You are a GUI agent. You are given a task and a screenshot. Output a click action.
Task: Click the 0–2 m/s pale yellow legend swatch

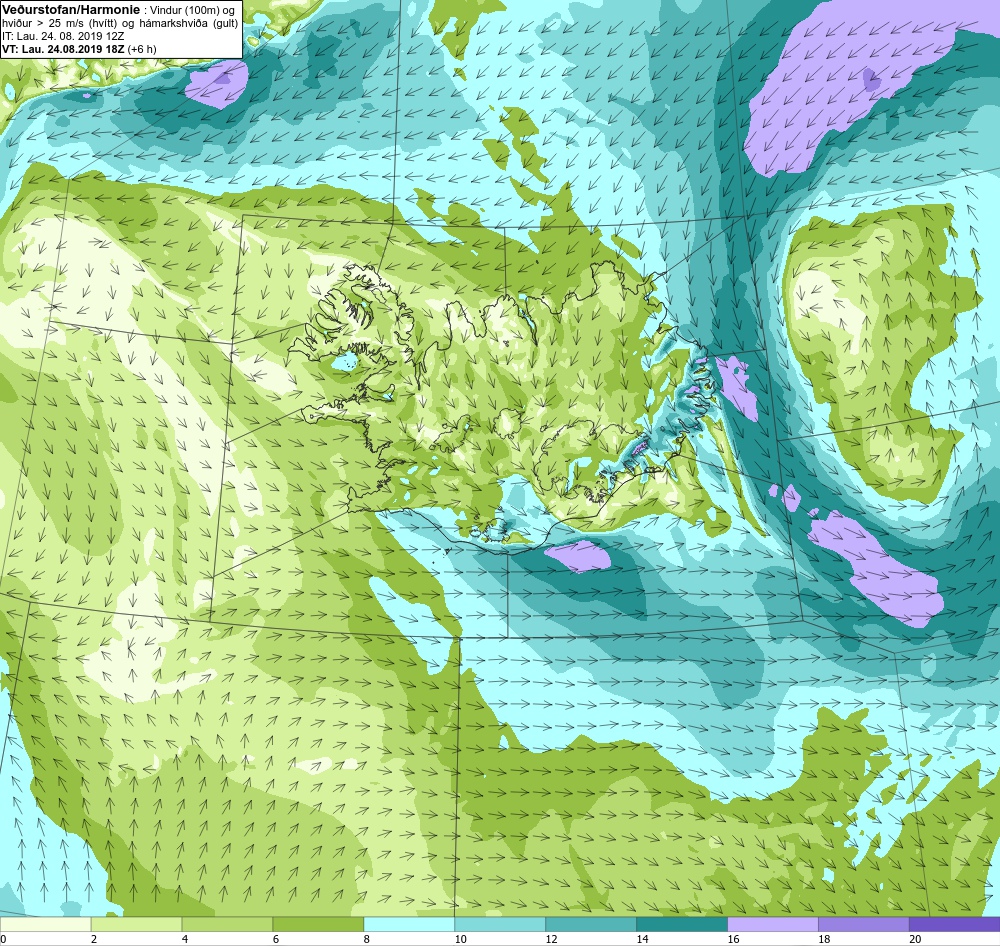tap(45, 924)
